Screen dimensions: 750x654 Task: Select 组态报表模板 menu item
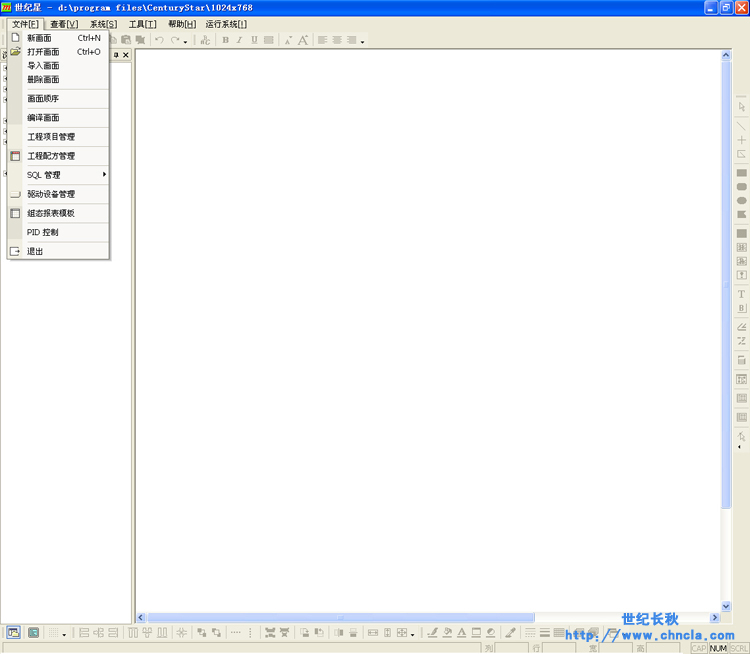click(x=58, y=213)
